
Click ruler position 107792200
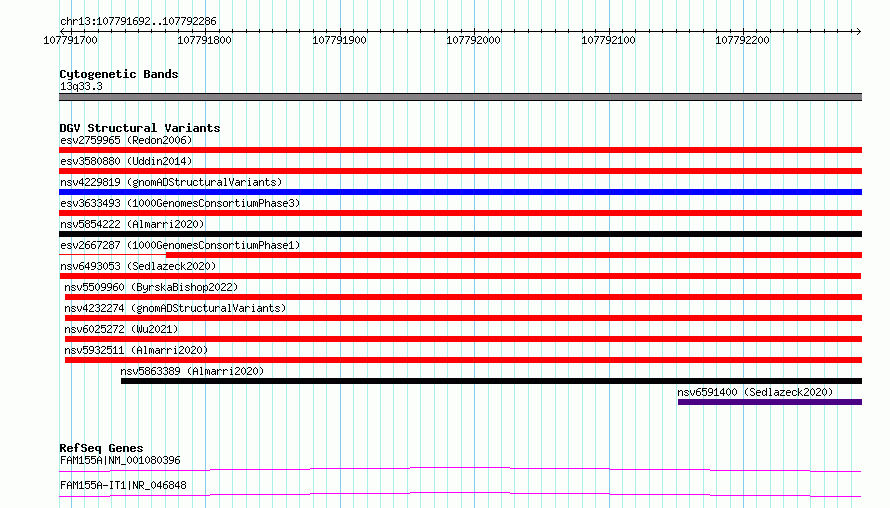coord(742,40)
